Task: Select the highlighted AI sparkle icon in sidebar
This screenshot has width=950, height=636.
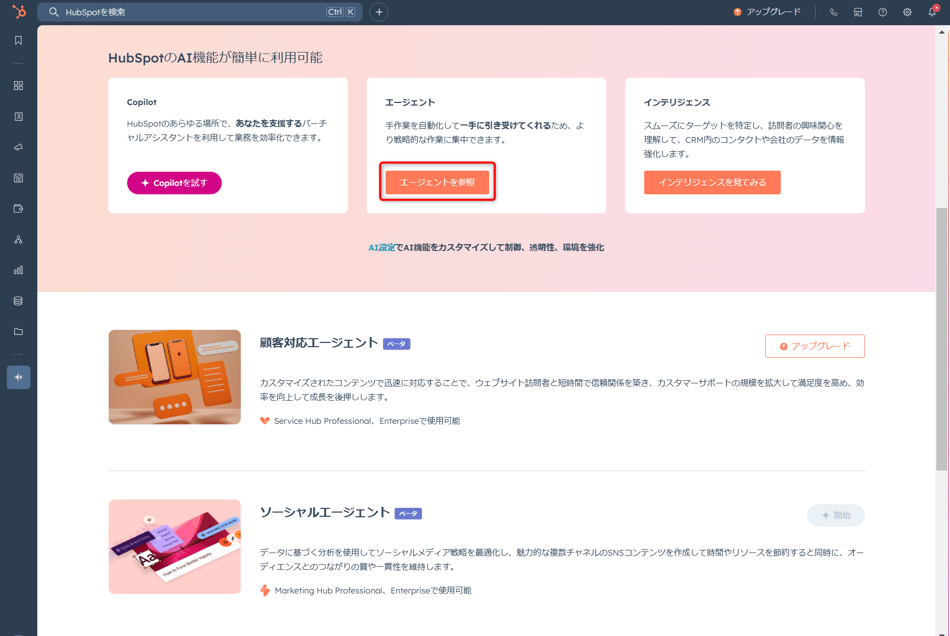Action: (x=18, y=377)
